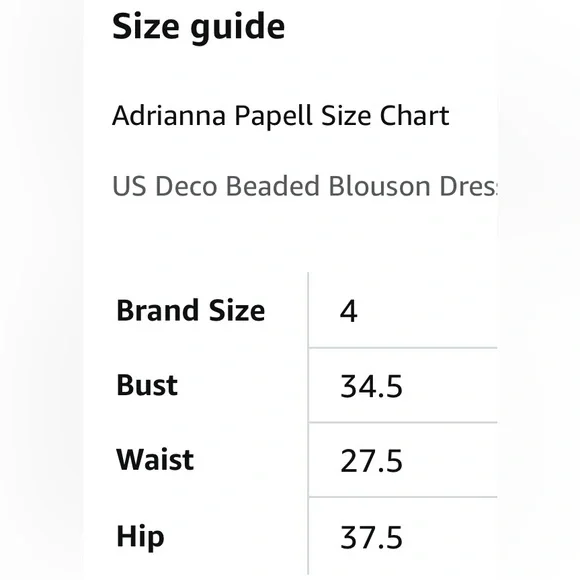
Task: Click the hip measurement 37.5
Action: click(x=371, y=537)
